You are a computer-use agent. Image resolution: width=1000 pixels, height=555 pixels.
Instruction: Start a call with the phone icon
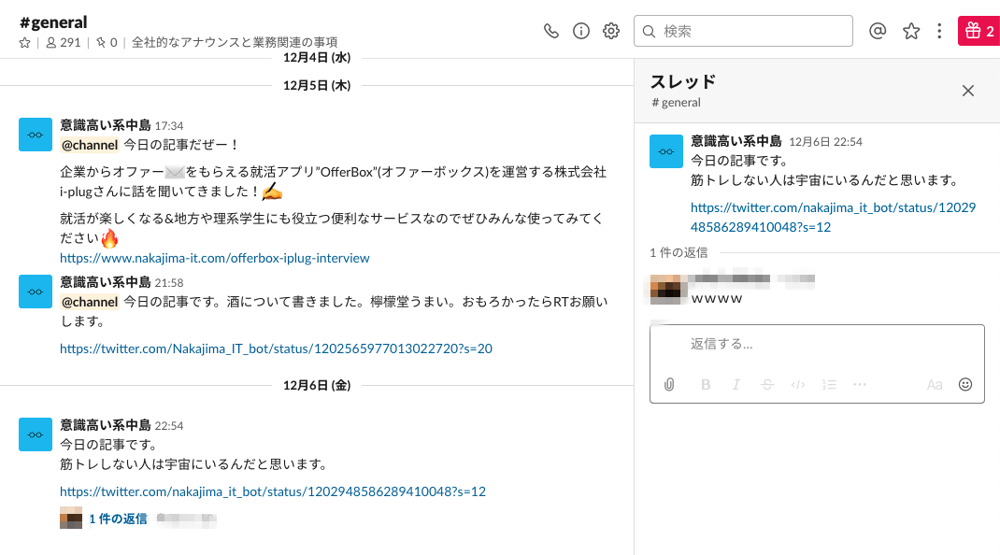[551, 31]
